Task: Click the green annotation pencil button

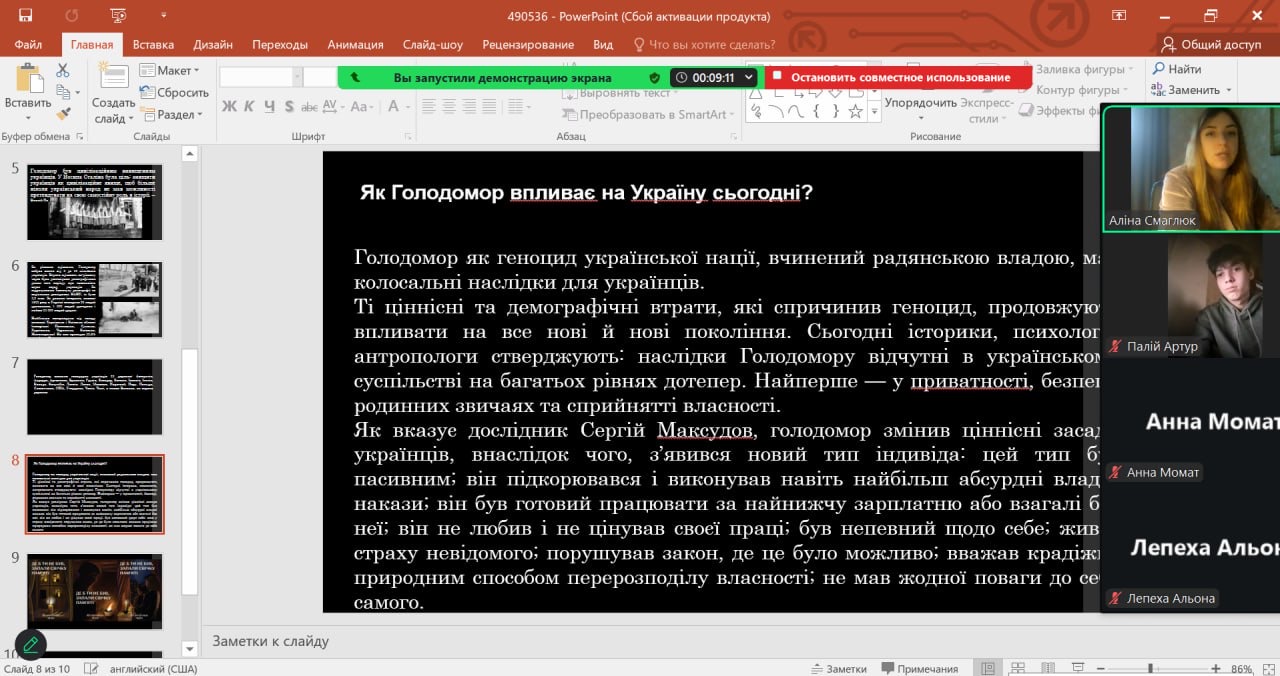Action: pos(31,644)
